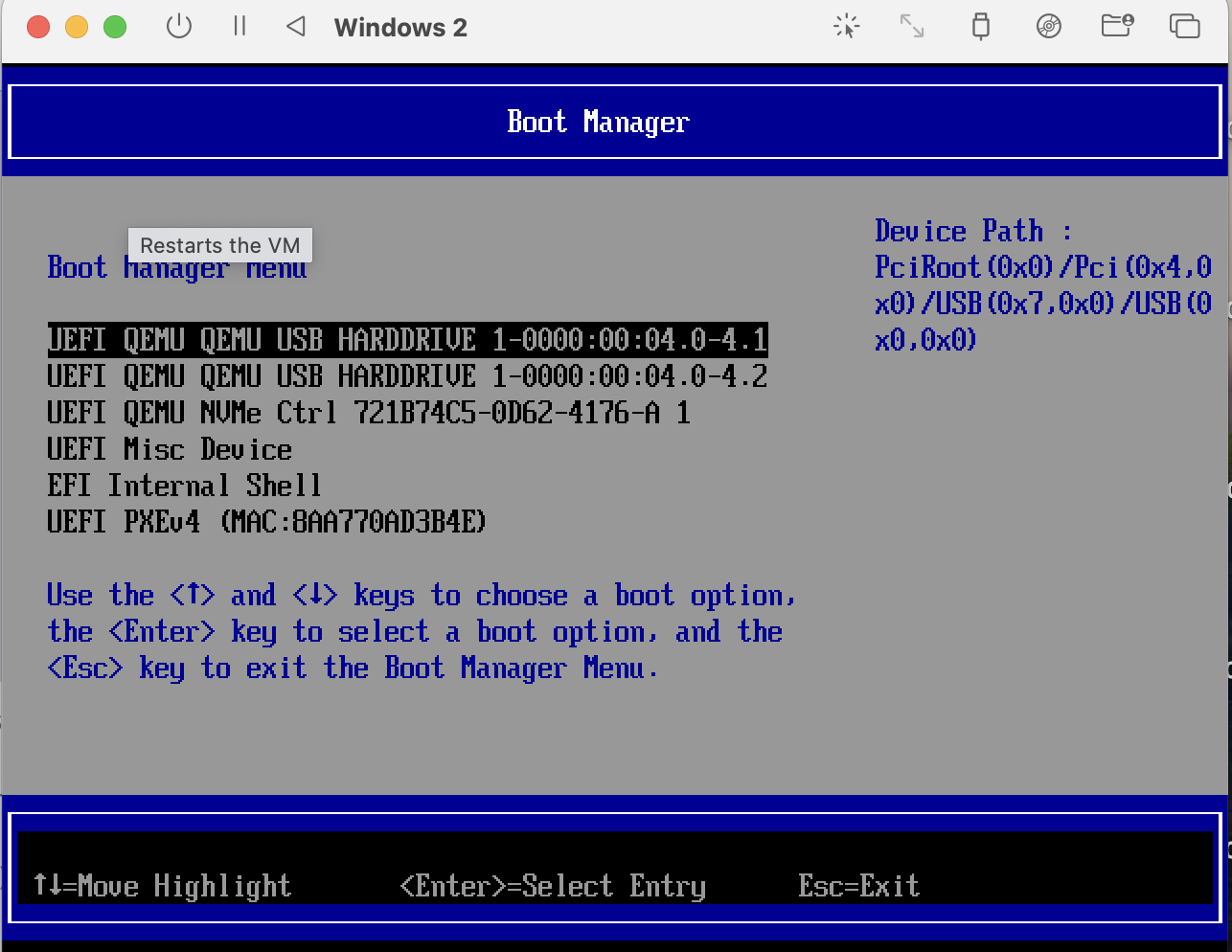Select the UEFI Misc Device option
1232x952 pixels.
[x=170, y=449]
